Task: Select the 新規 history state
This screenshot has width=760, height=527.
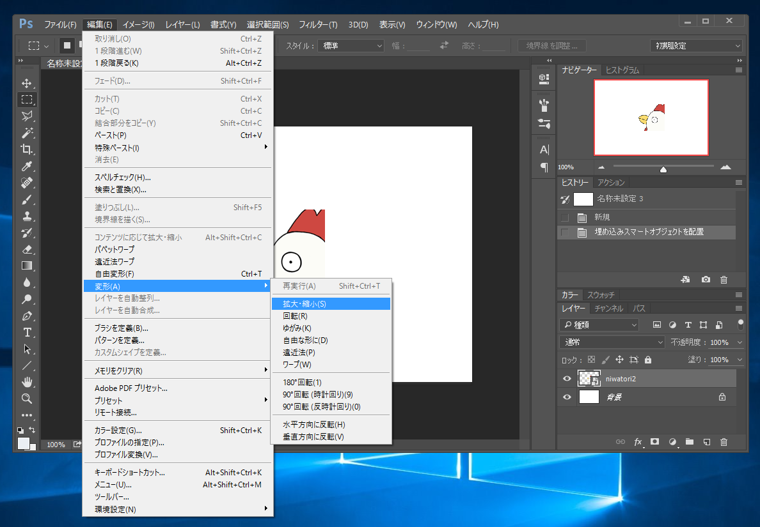Action: 603,216
